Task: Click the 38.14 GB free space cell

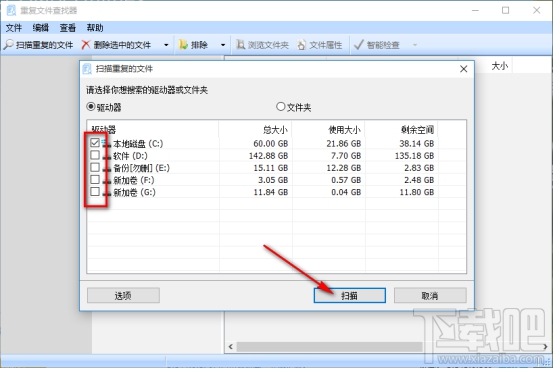Action: 417,144
